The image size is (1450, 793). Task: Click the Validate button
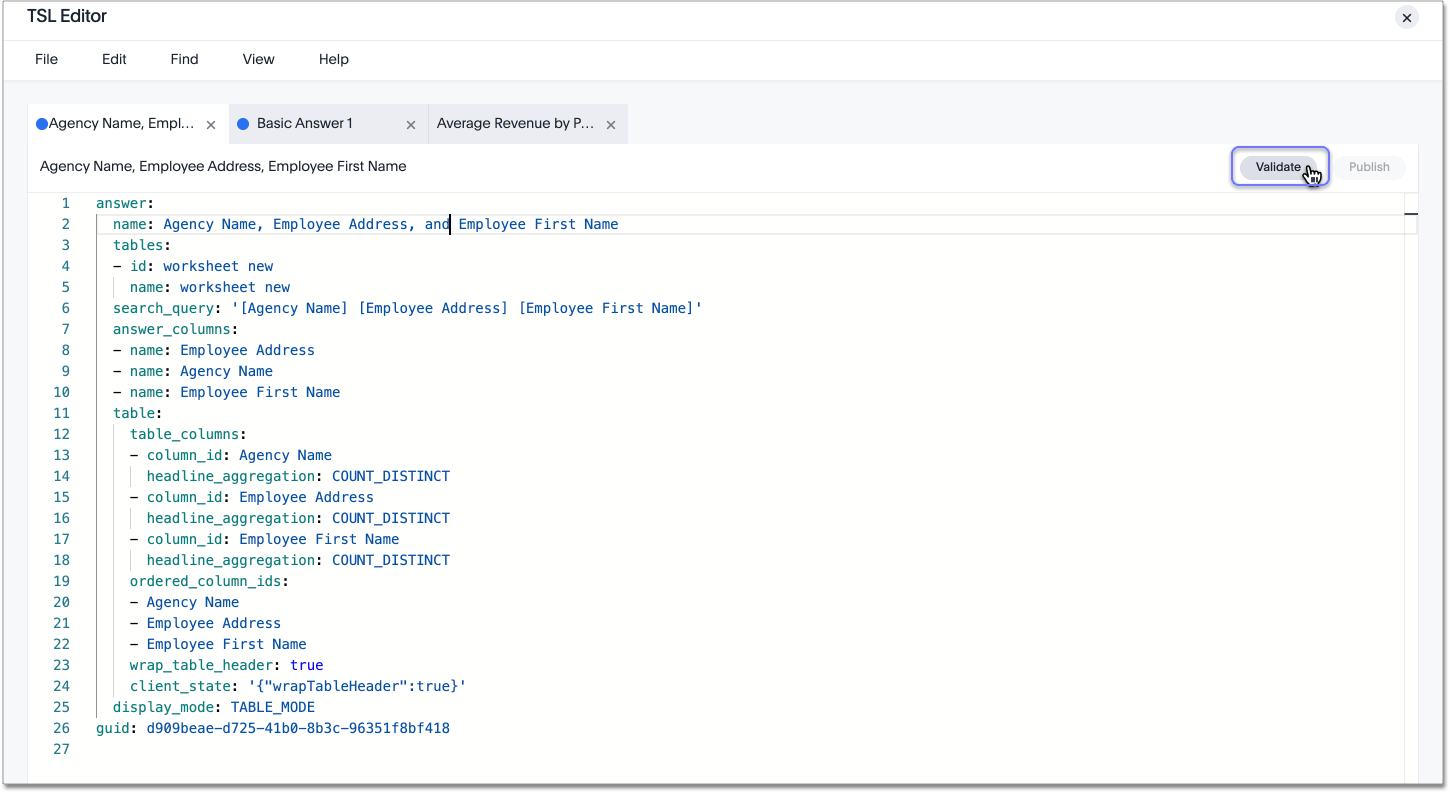point(1278,167)
